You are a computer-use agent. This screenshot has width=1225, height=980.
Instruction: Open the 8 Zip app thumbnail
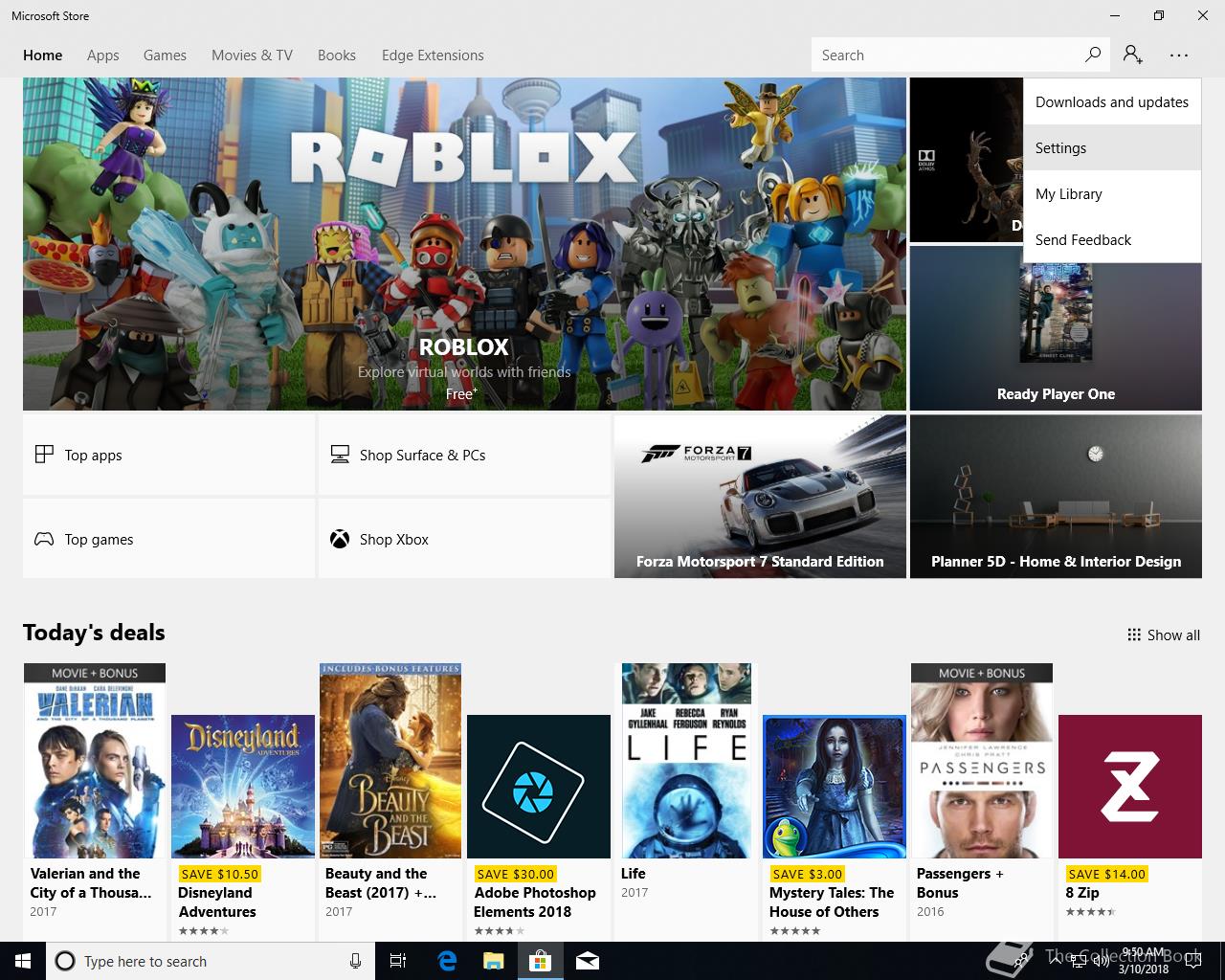coord(1130,787)
